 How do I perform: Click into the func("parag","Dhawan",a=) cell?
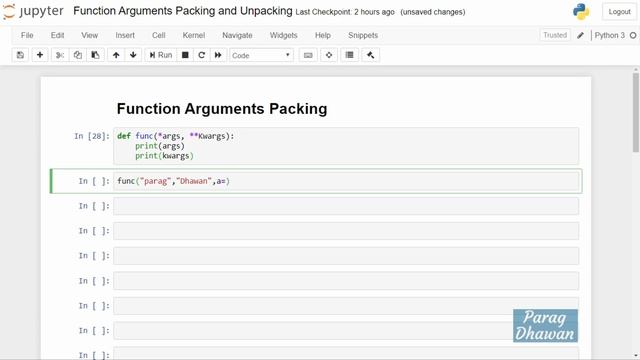coord(346,181)
